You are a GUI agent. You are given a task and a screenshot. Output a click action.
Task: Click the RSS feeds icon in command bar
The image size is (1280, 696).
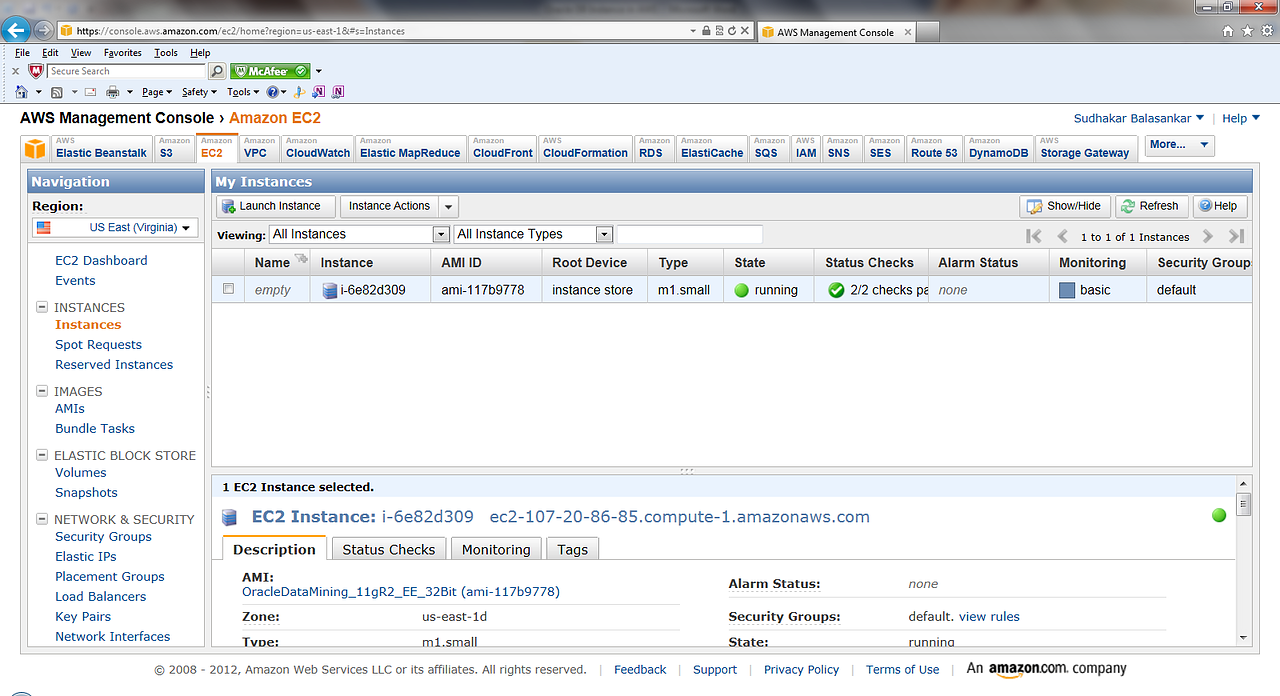57,92
